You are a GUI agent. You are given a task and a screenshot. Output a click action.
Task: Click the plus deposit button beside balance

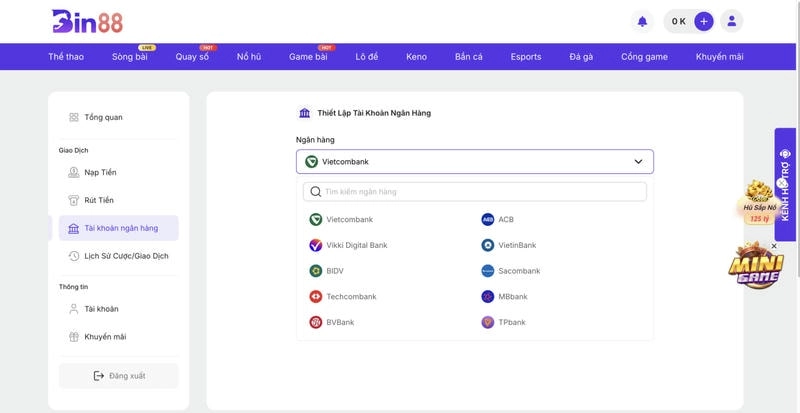(x=704, y=21)
